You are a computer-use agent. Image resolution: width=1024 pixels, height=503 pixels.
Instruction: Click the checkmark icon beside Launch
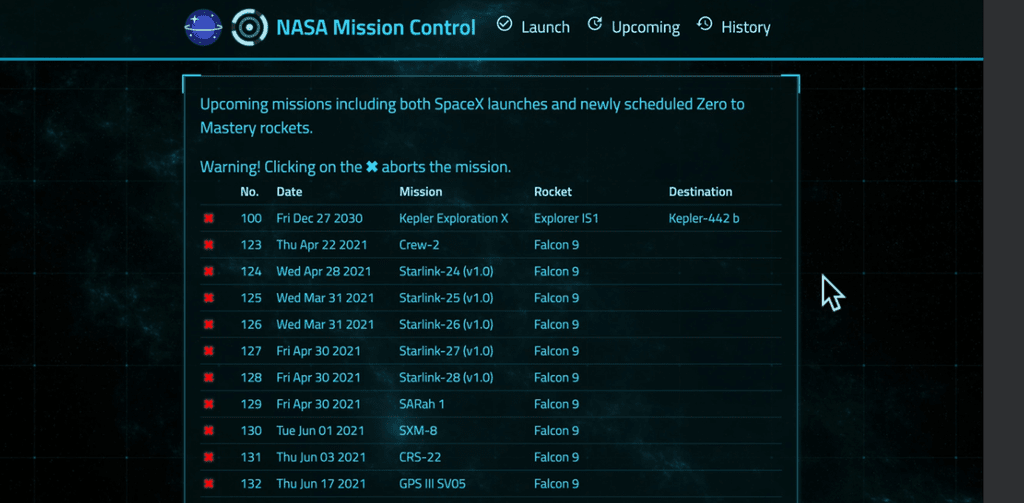tap(504, 24)
